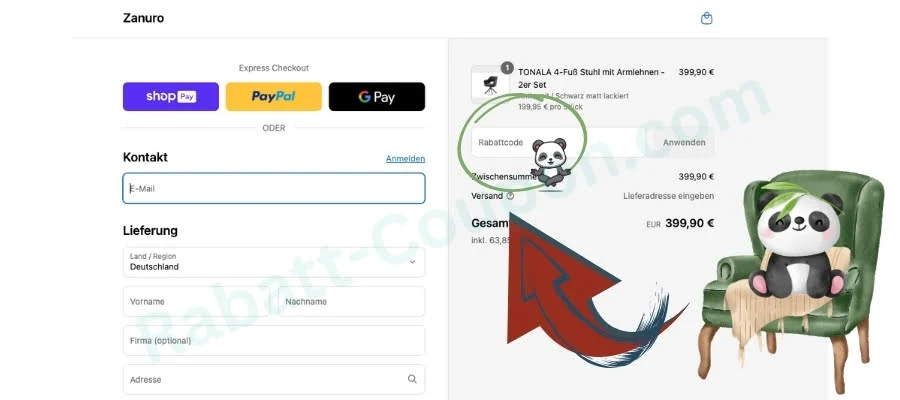Open the Zanuro store home link
The width and height of the screenshot is (900, 400).
click(x=143, y=18)
